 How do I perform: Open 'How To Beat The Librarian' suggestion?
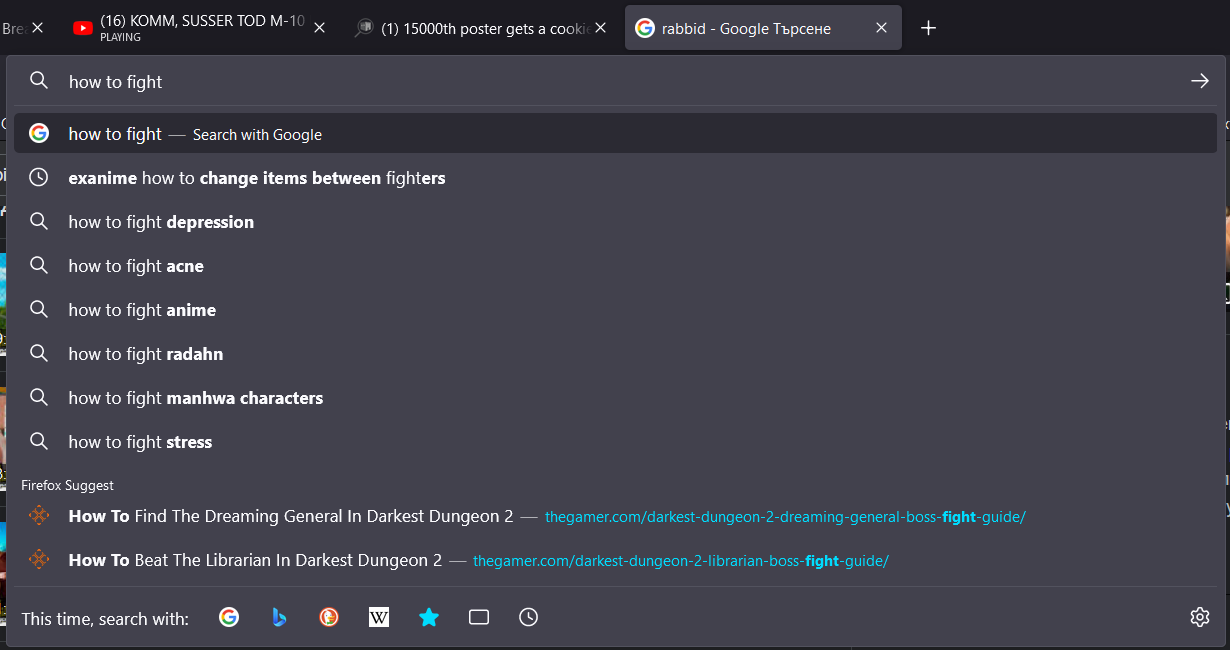click(x=615, y=560)
